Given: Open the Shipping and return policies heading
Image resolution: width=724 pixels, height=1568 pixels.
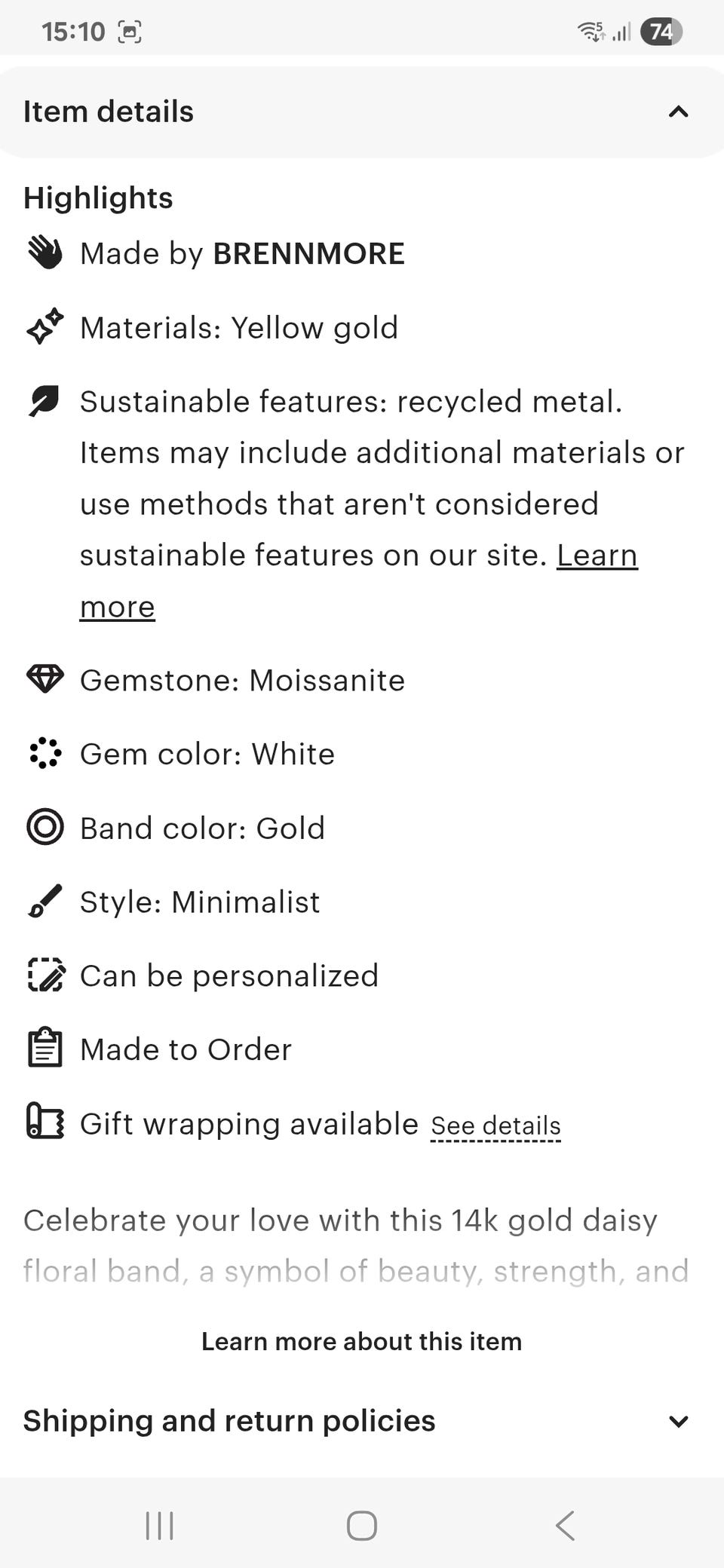Looking at the screenshot, I should (229, 1421).
